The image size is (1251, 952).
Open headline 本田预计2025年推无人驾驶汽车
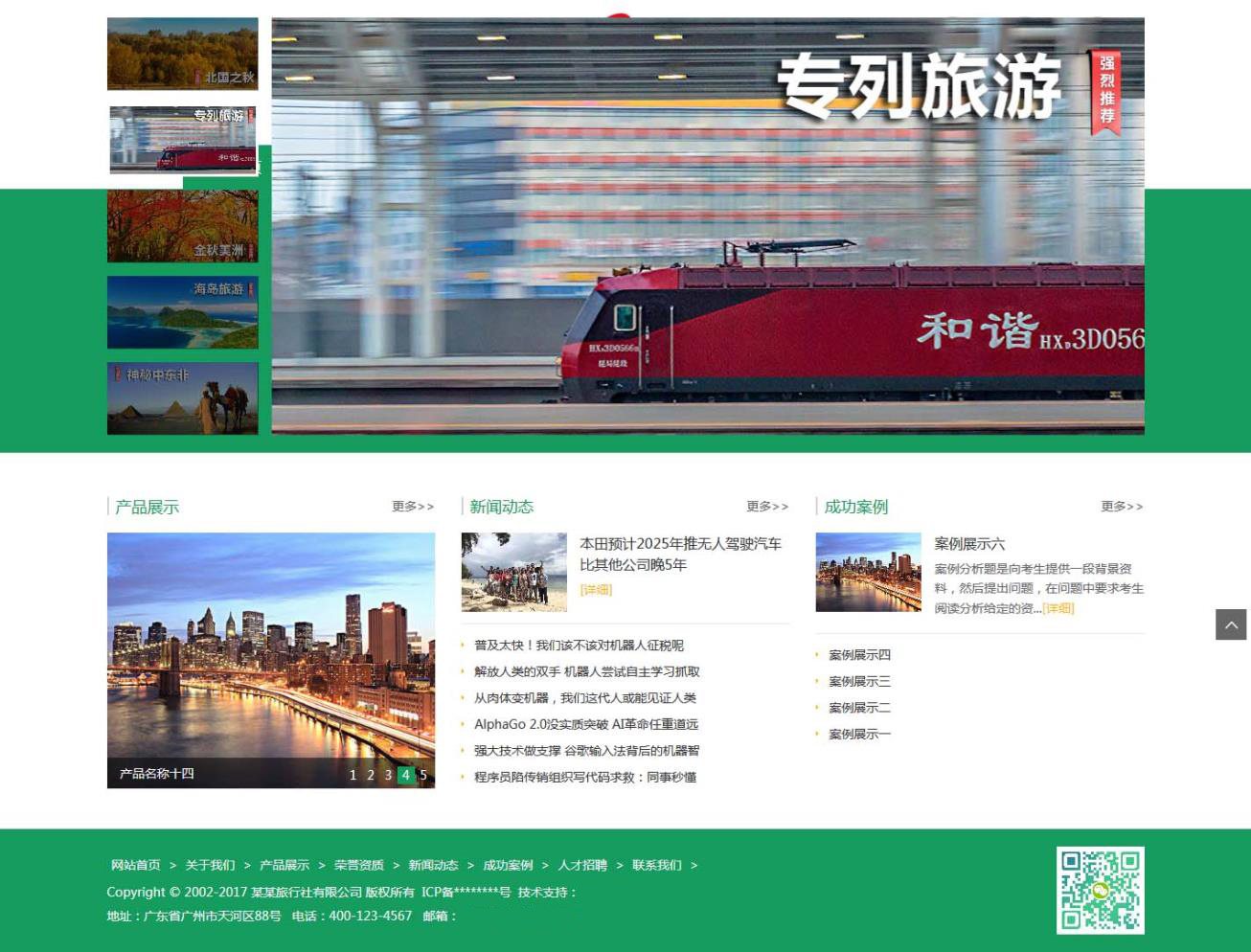click(680, 554)
